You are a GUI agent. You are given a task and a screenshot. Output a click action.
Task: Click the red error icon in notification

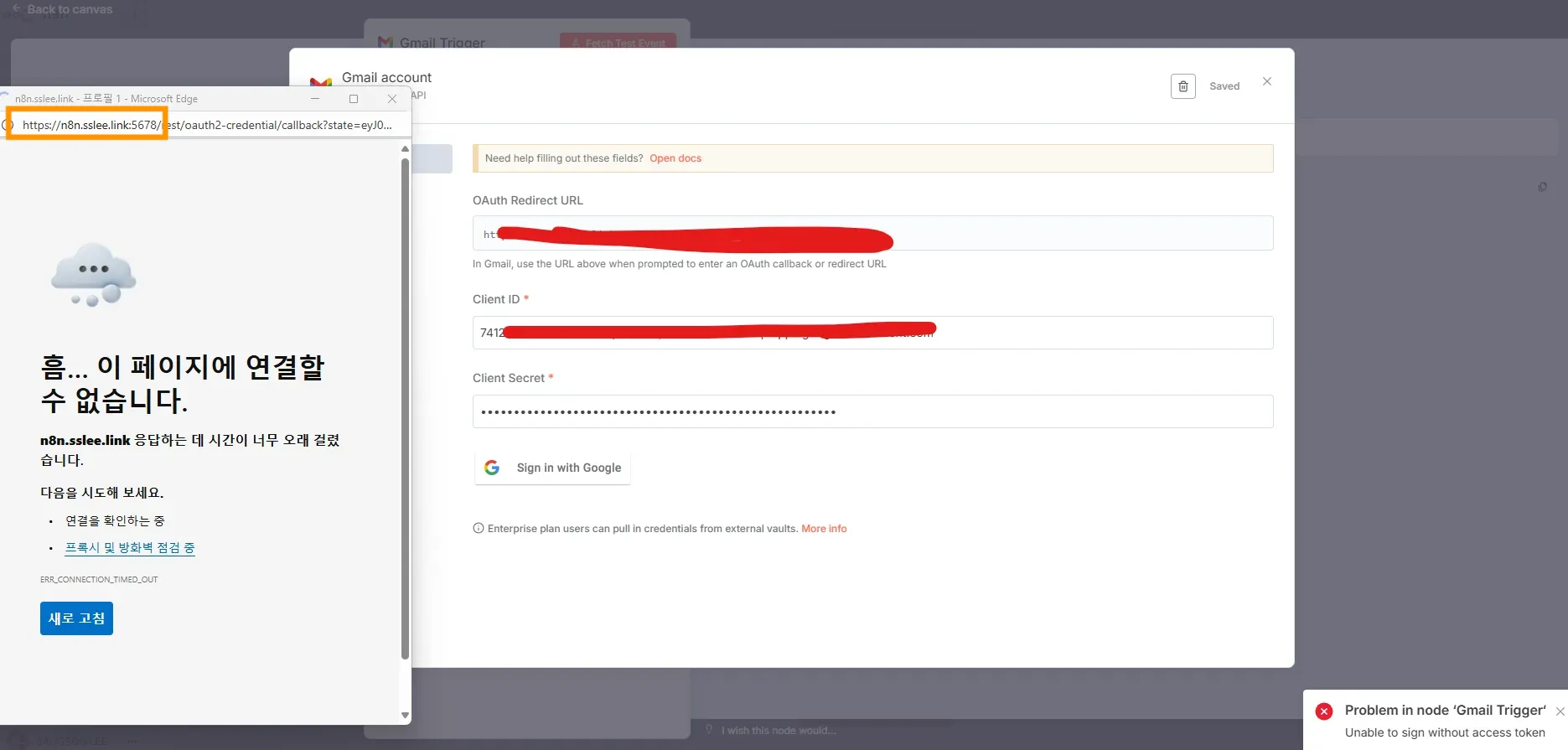(1324, 711)
